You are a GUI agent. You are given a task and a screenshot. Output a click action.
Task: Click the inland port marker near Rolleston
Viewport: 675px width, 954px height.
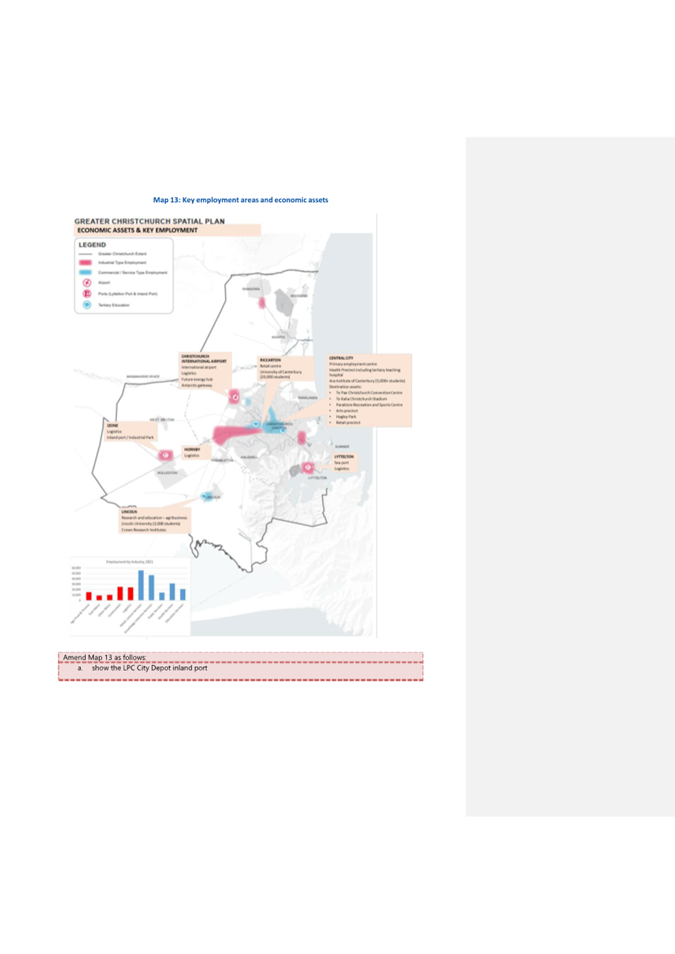point(164,454)
